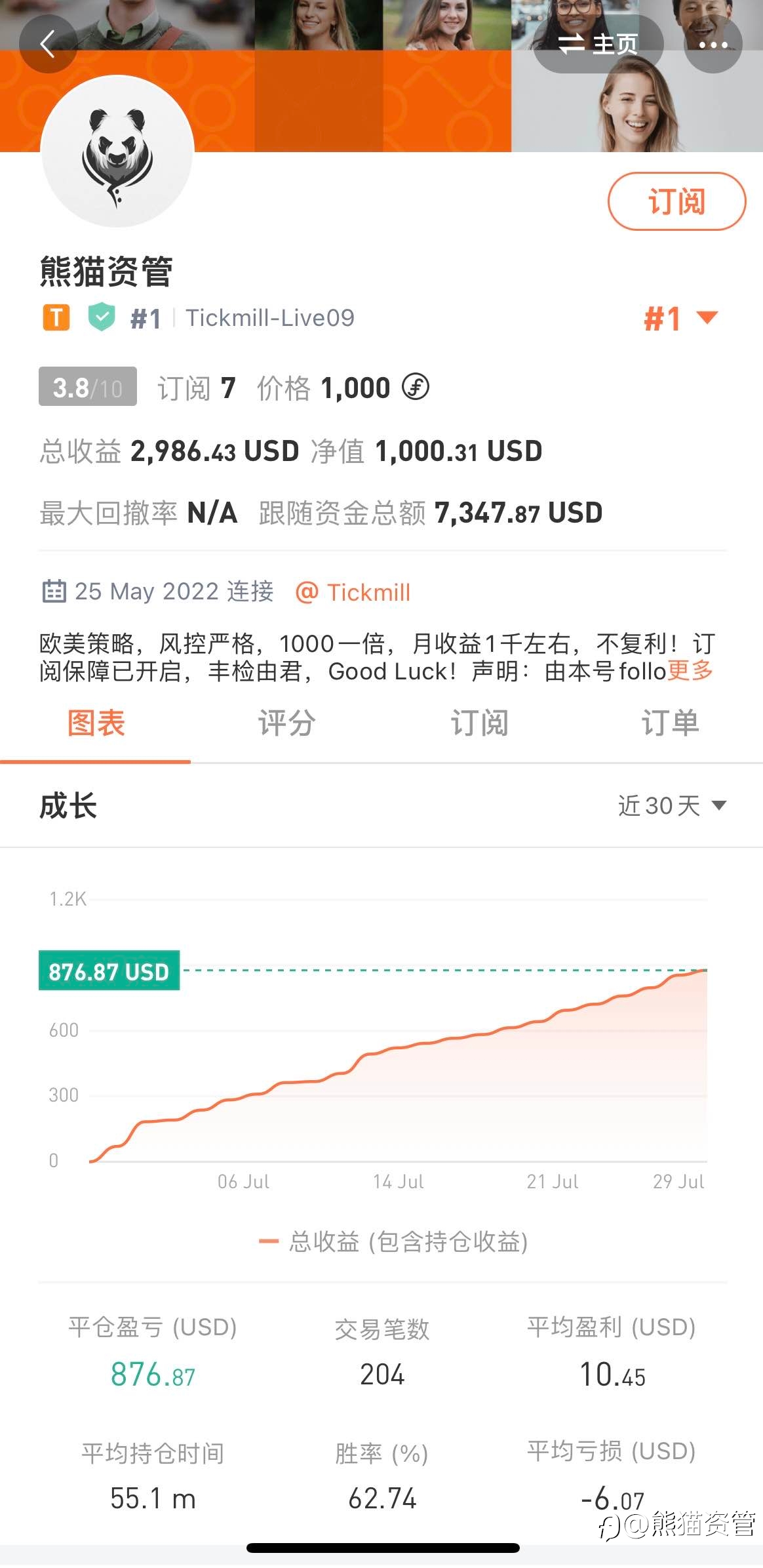
Task: Switch to the 评分 tab
Action: coord(286,724)
